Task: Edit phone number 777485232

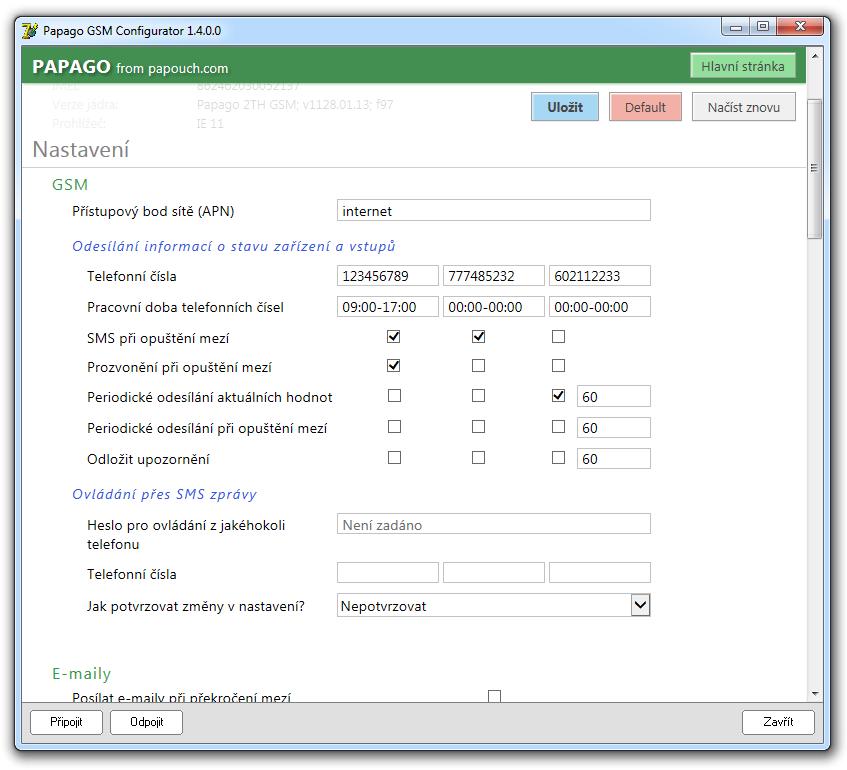Action: tap(493, 276)
